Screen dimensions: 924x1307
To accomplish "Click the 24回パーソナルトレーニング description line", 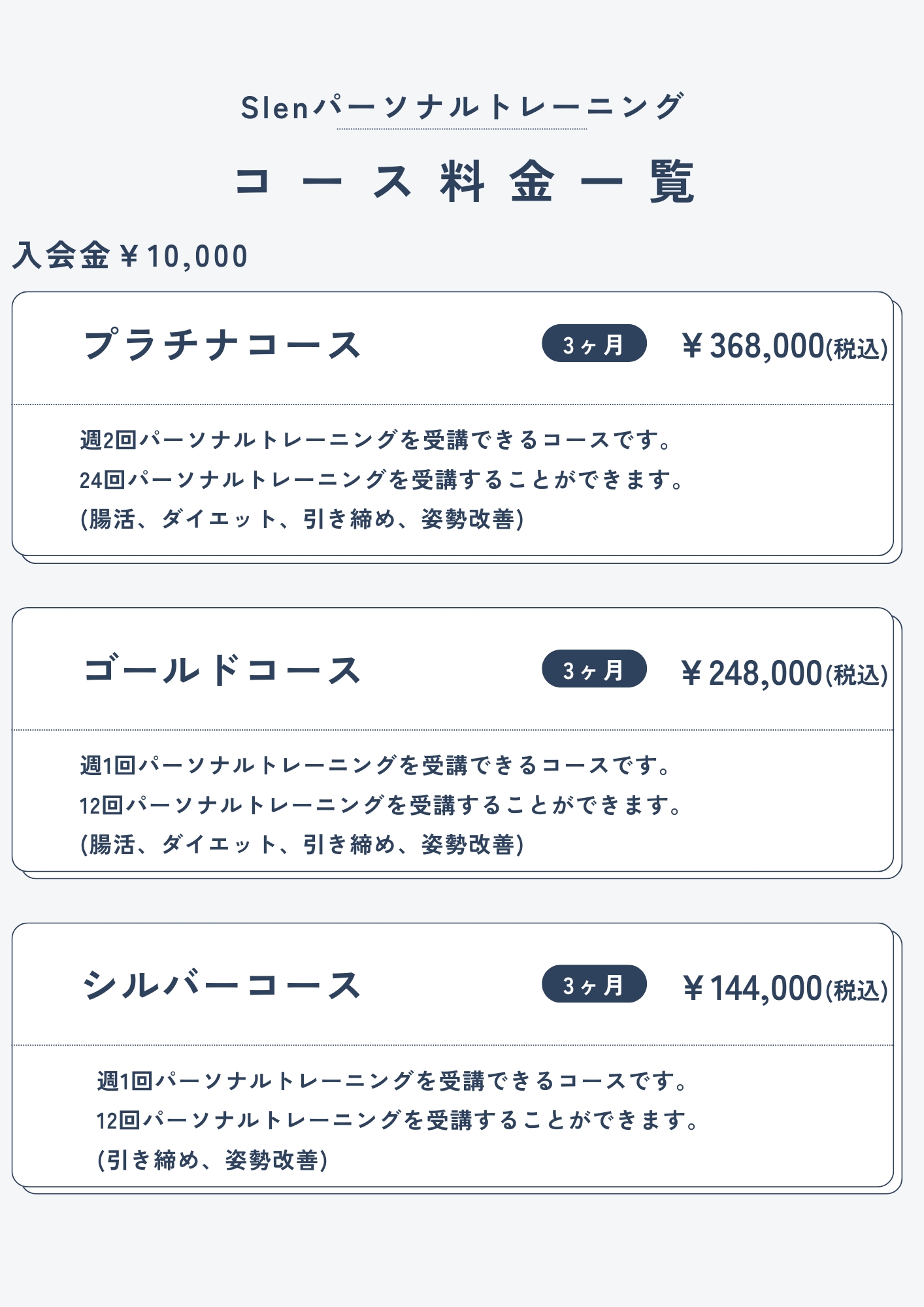I will click(382, 480).
